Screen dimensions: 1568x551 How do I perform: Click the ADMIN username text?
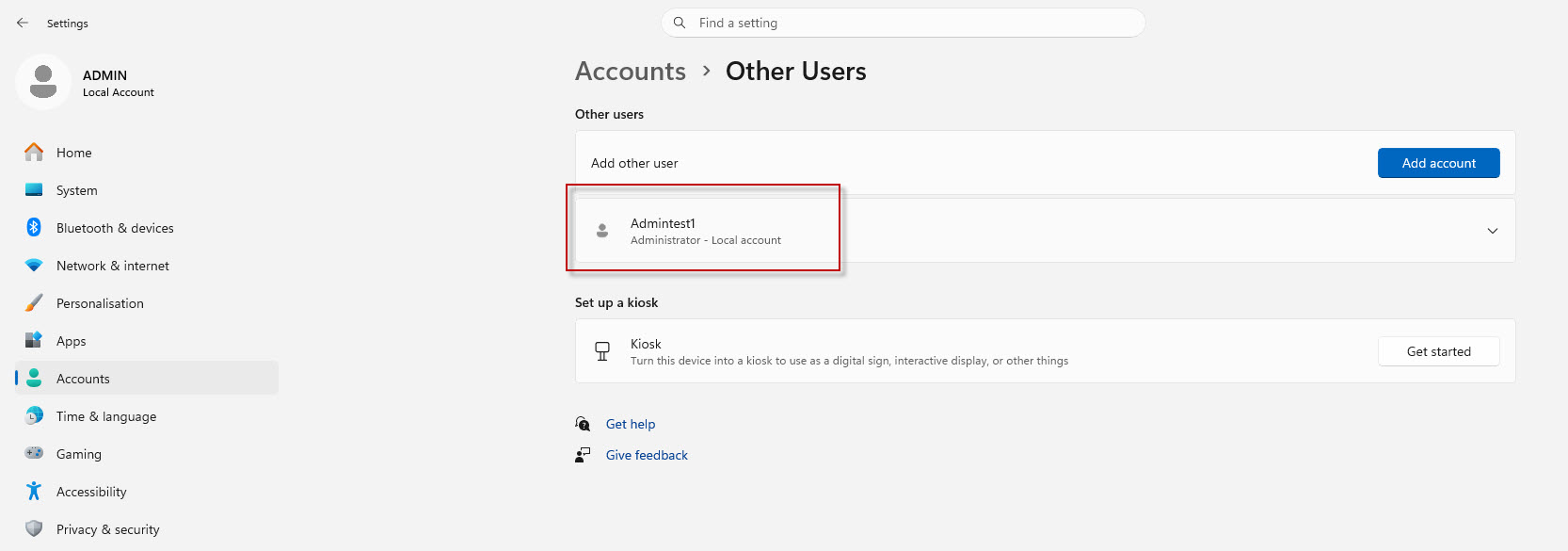coord(104,75)
